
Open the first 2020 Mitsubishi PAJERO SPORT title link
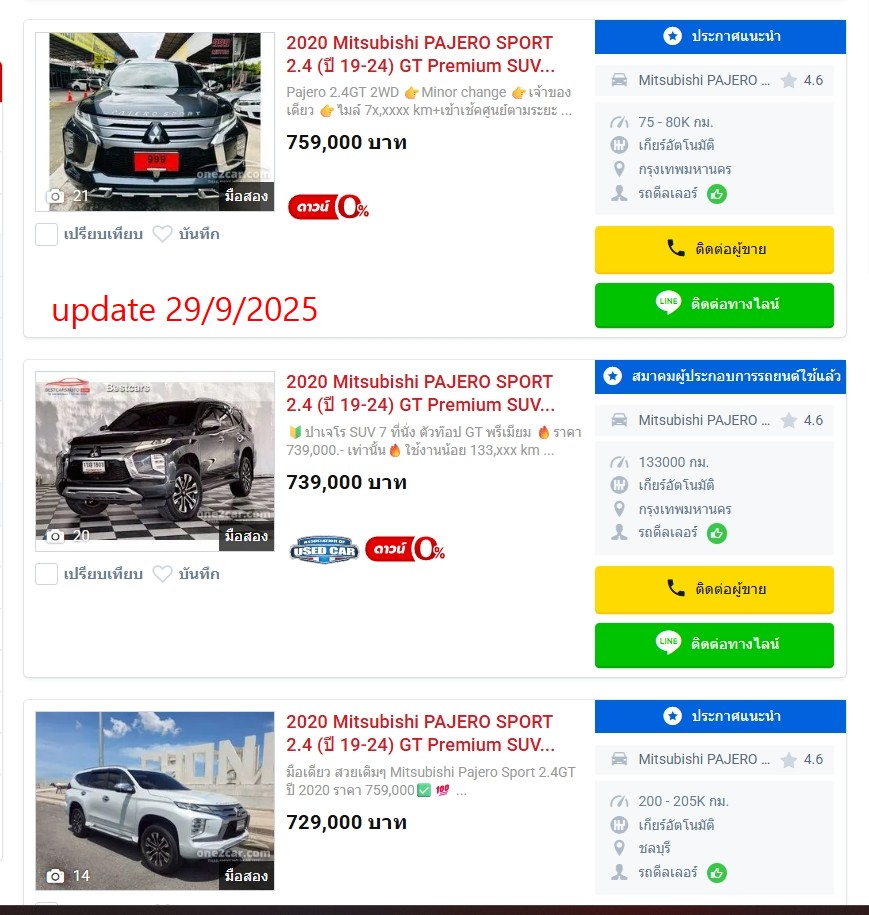point(420,54)
